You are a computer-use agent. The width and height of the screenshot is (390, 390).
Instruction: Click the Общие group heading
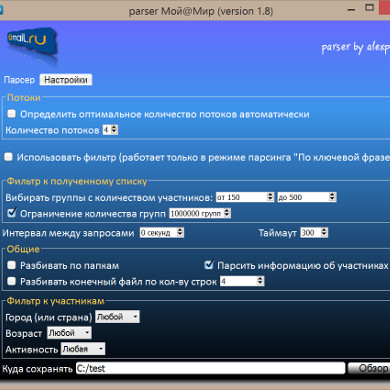23,249
